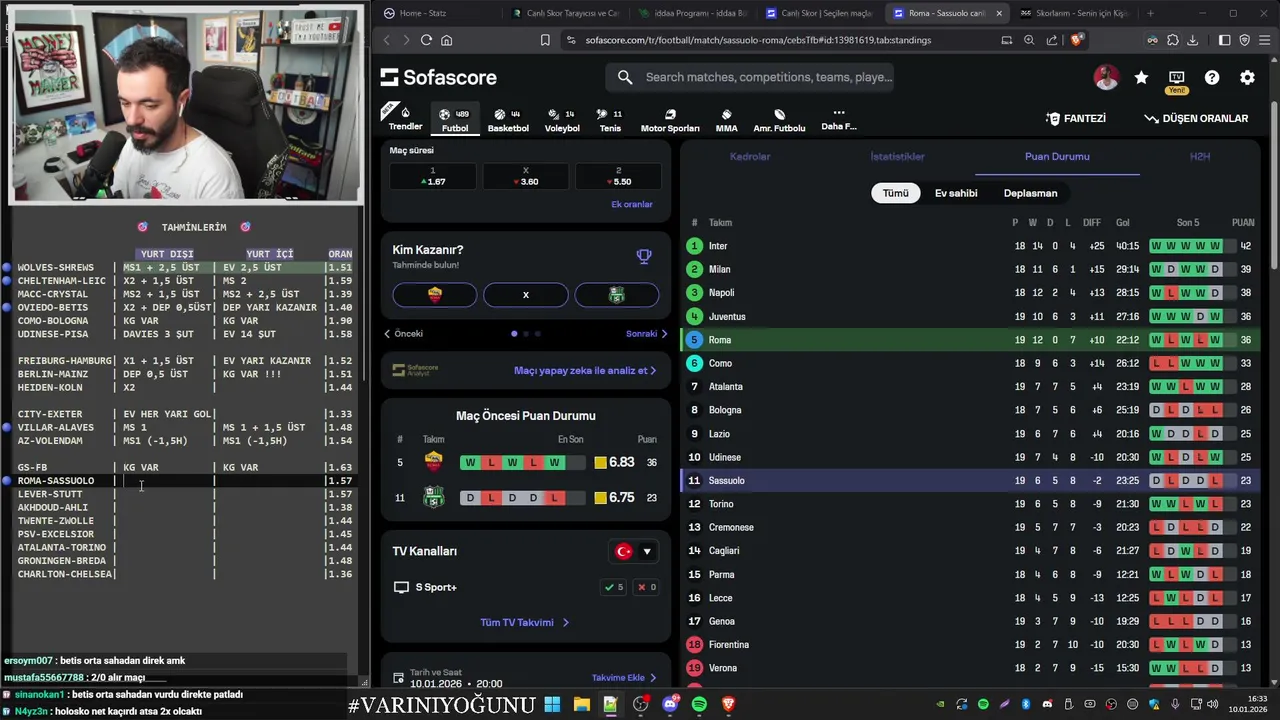This screenshot has height=720, width=1280.
Task: Switch to the Kadrolar tab
Action: [750, 157]
